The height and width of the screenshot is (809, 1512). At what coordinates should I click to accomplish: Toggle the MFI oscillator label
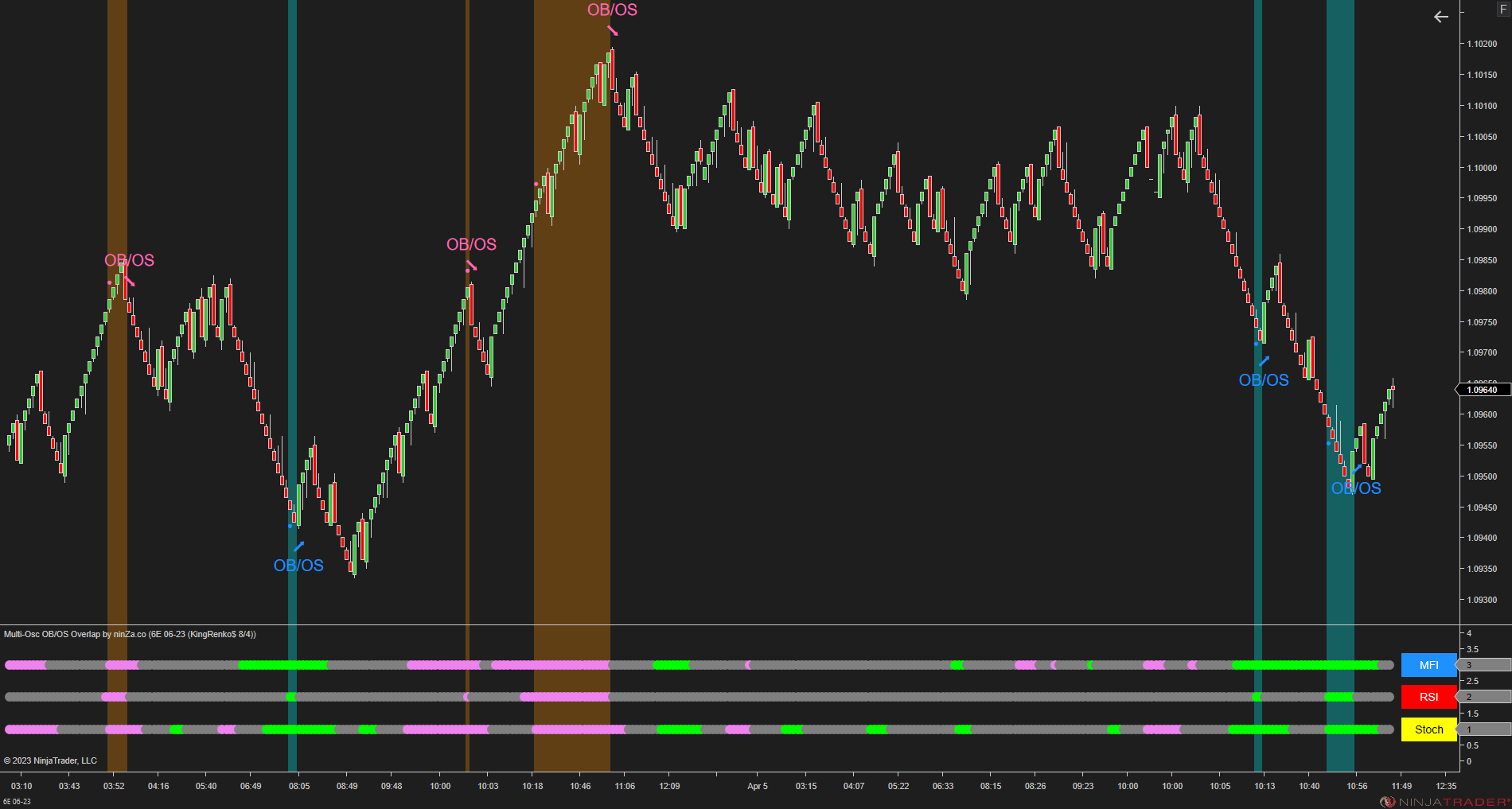pyautogui.click(x=1428, y=666)
